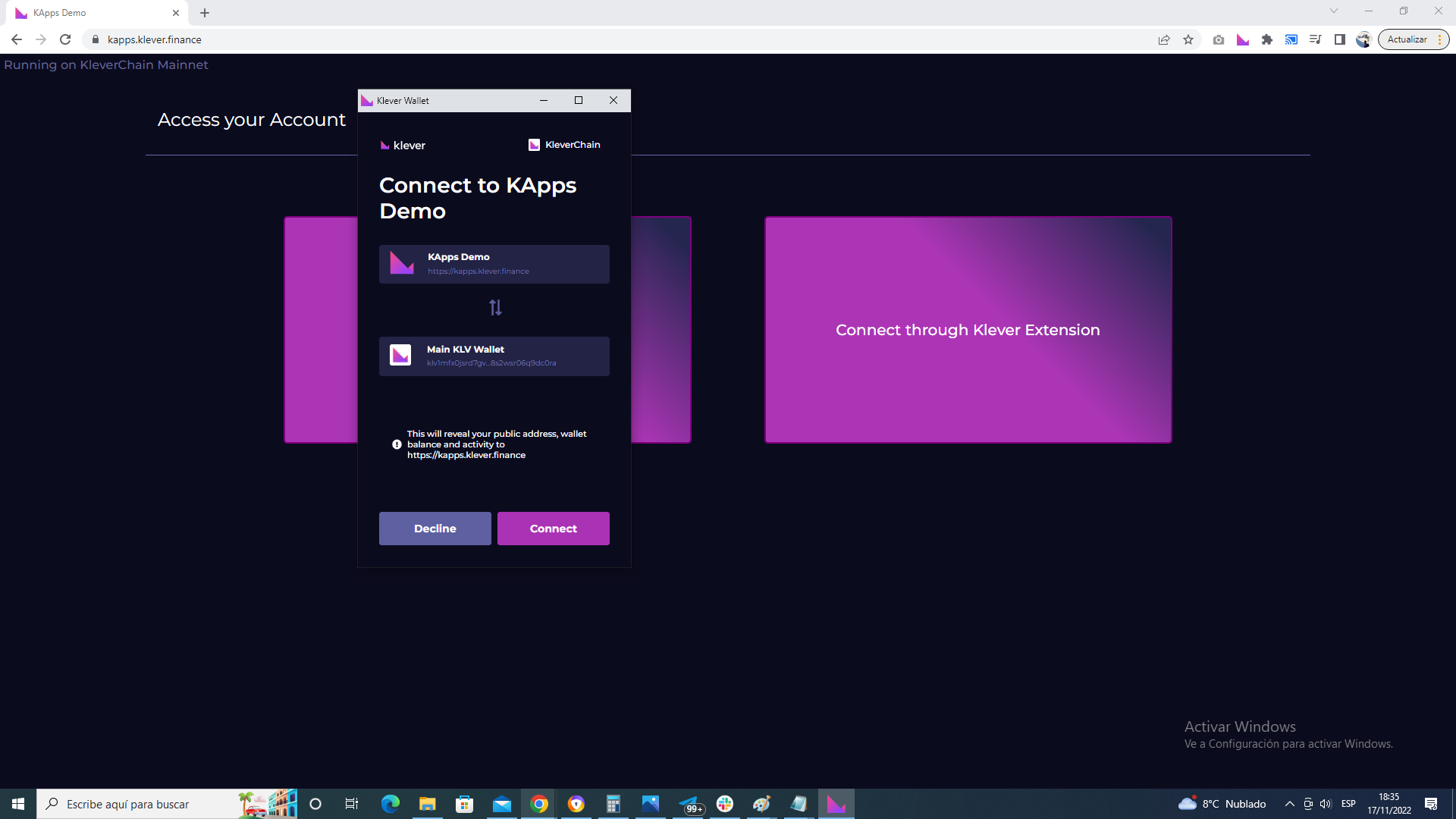Image resolution: width=1456 pixels, height=819 pixels.
Task: Click the browser Back arrow
Action: 17,39
